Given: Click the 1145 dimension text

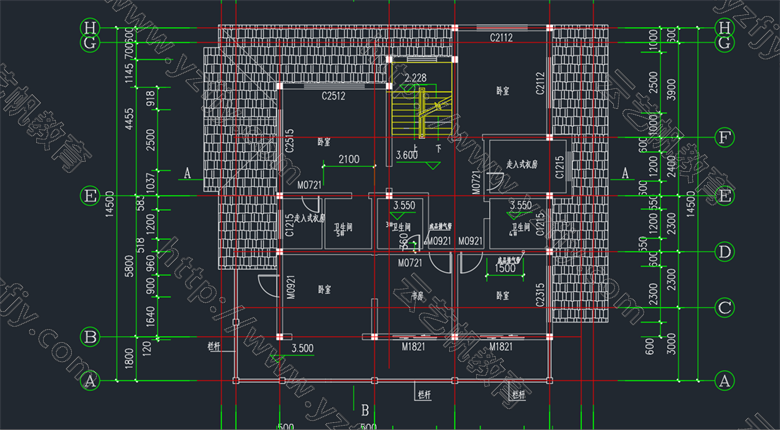Looking at the screenshot, I should click(129, 74).
